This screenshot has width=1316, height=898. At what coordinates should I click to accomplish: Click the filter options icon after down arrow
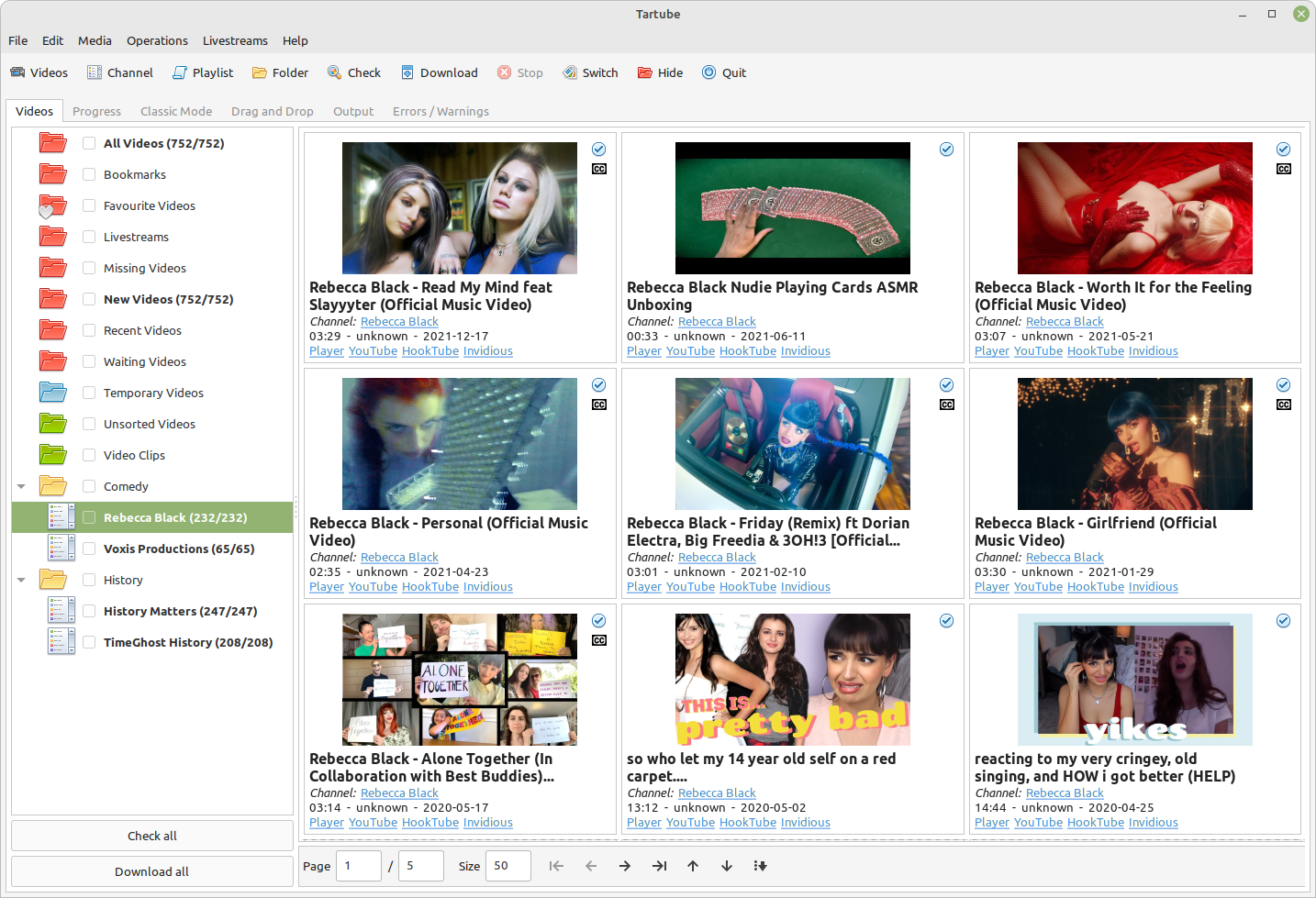click(760, 866)
